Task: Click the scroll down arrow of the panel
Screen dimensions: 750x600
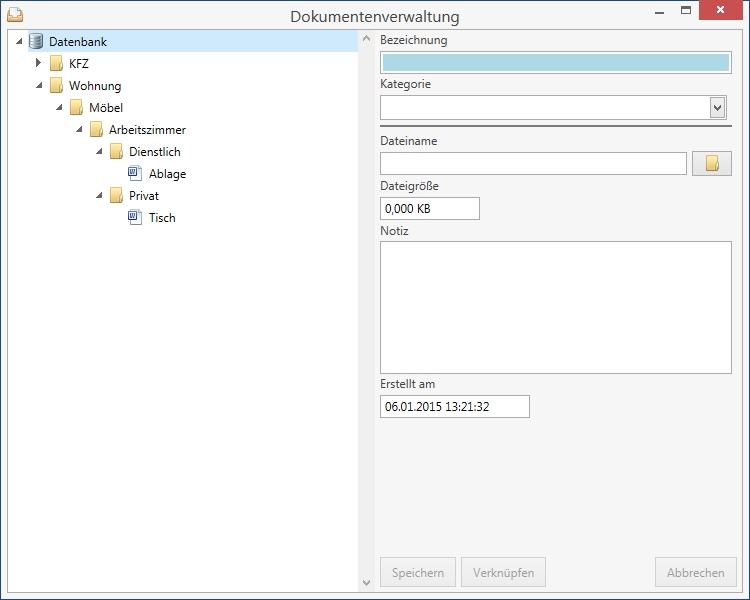Action: coord(366,582)
